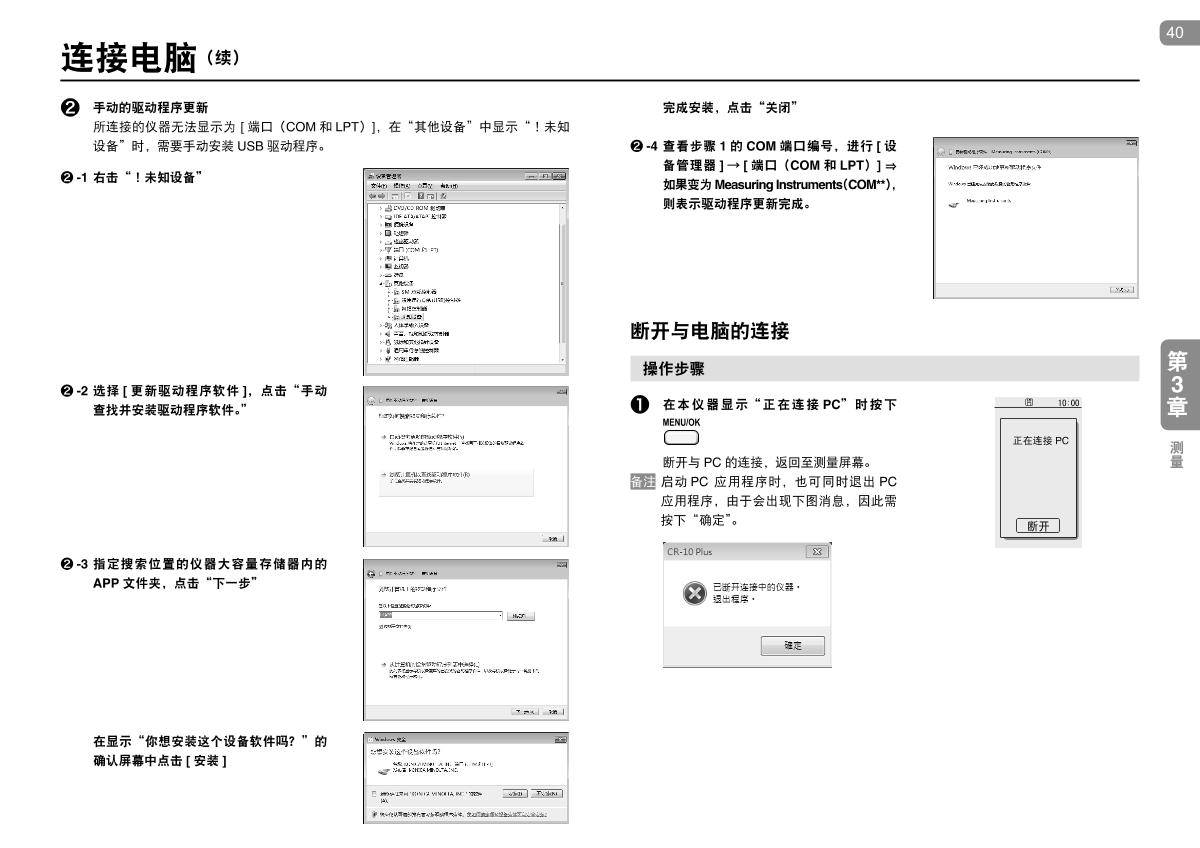Expand the DVD/CD-ROM drives tree node
Viewport: 1200px width, 848px height.
pyautogui.click(x=383, y=206)
